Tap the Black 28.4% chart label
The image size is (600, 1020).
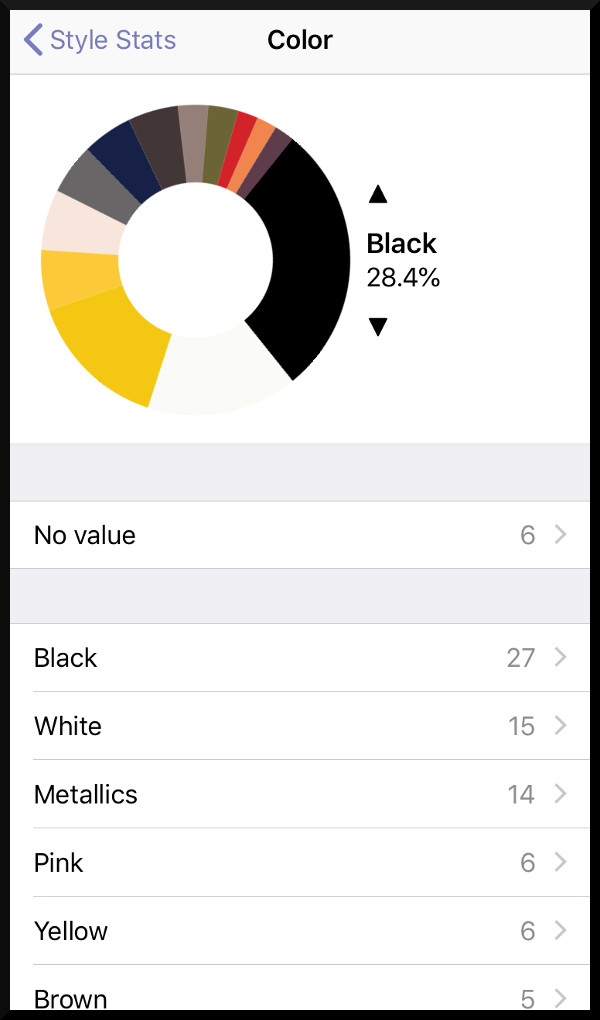point(403,259)
